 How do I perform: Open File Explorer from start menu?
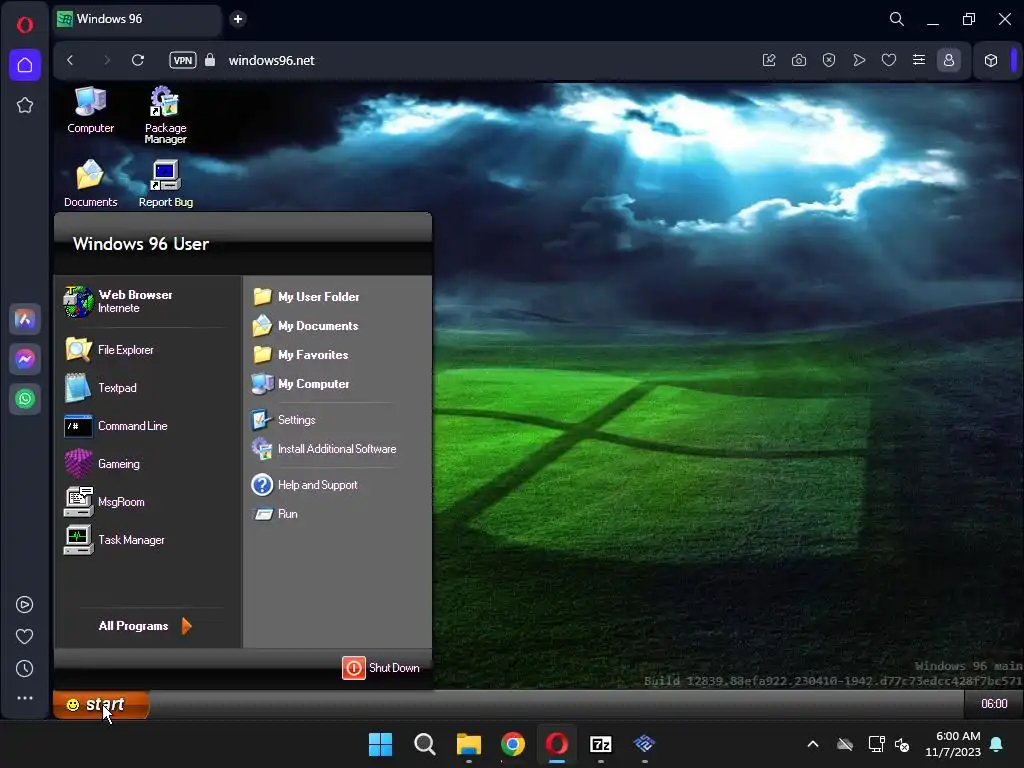109,350
